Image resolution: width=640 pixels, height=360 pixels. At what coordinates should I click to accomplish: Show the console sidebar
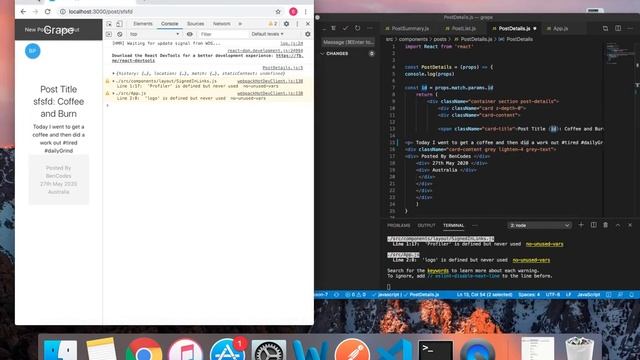coord(109,34)
